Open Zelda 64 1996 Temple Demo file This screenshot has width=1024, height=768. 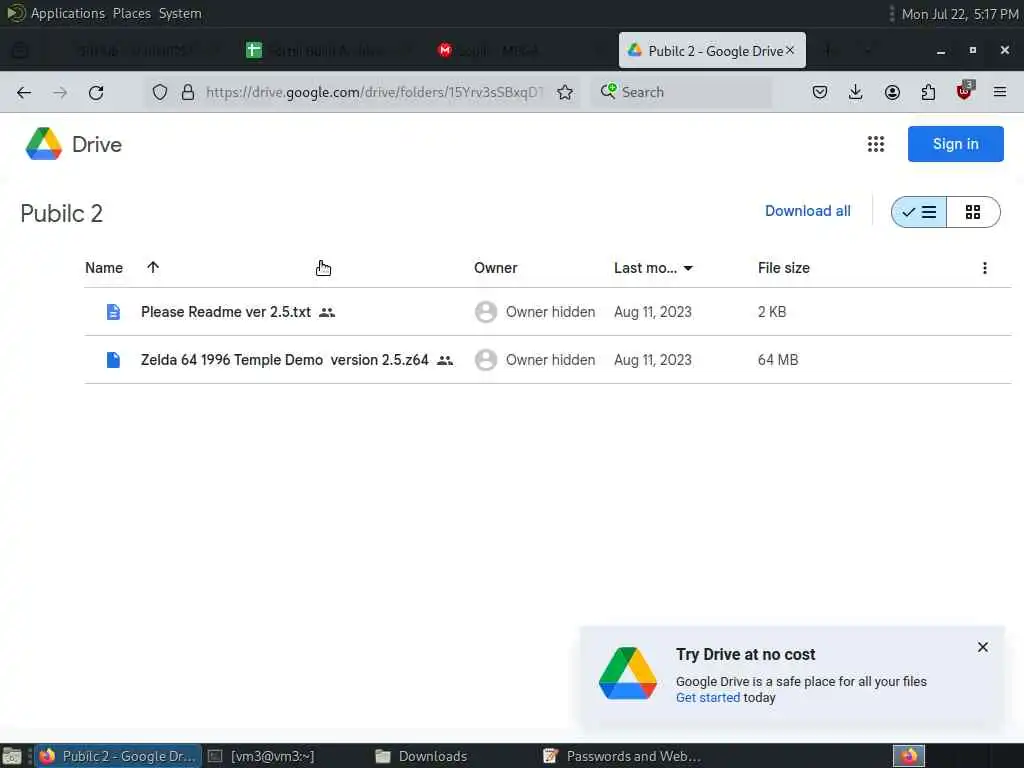[285, 360]
